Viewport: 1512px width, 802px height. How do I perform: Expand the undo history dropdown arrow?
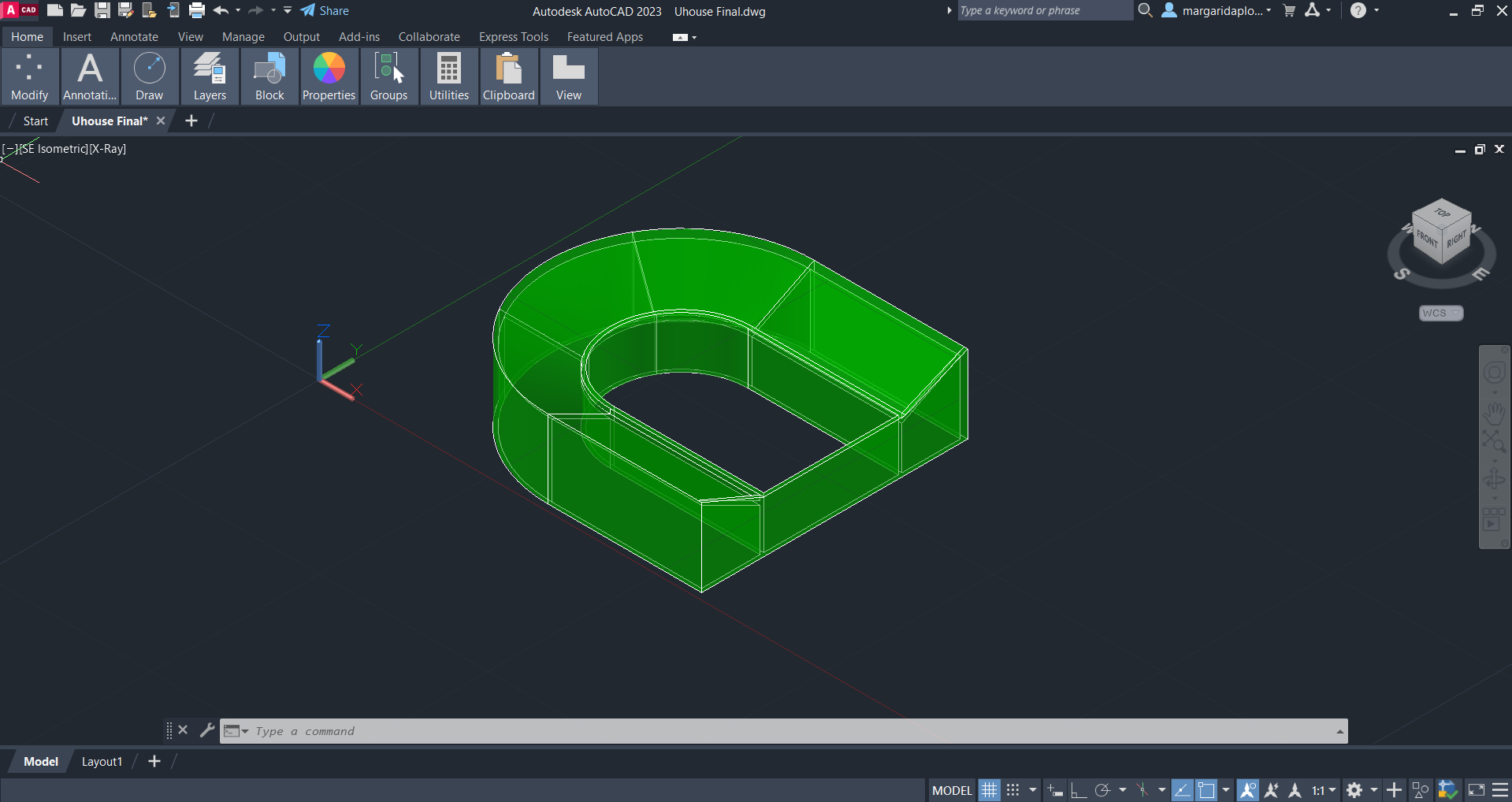point(238,10)
